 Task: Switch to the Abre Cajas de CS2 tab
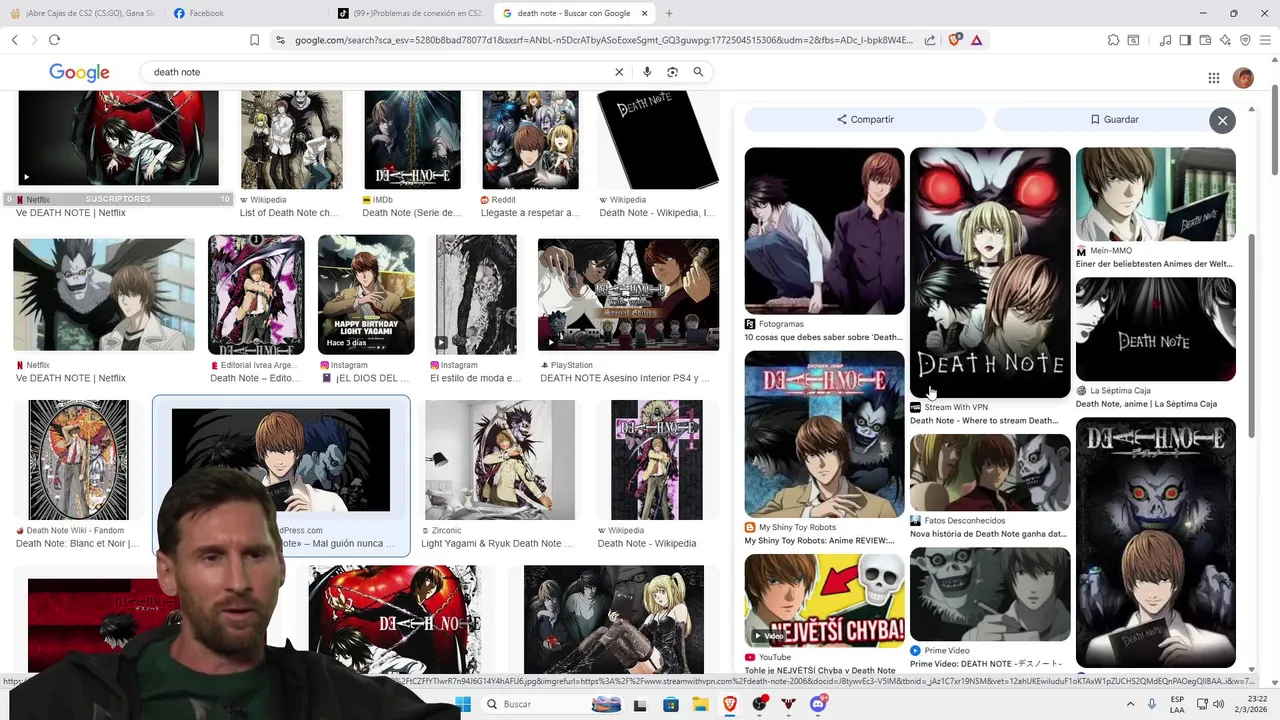coord(82,13)
